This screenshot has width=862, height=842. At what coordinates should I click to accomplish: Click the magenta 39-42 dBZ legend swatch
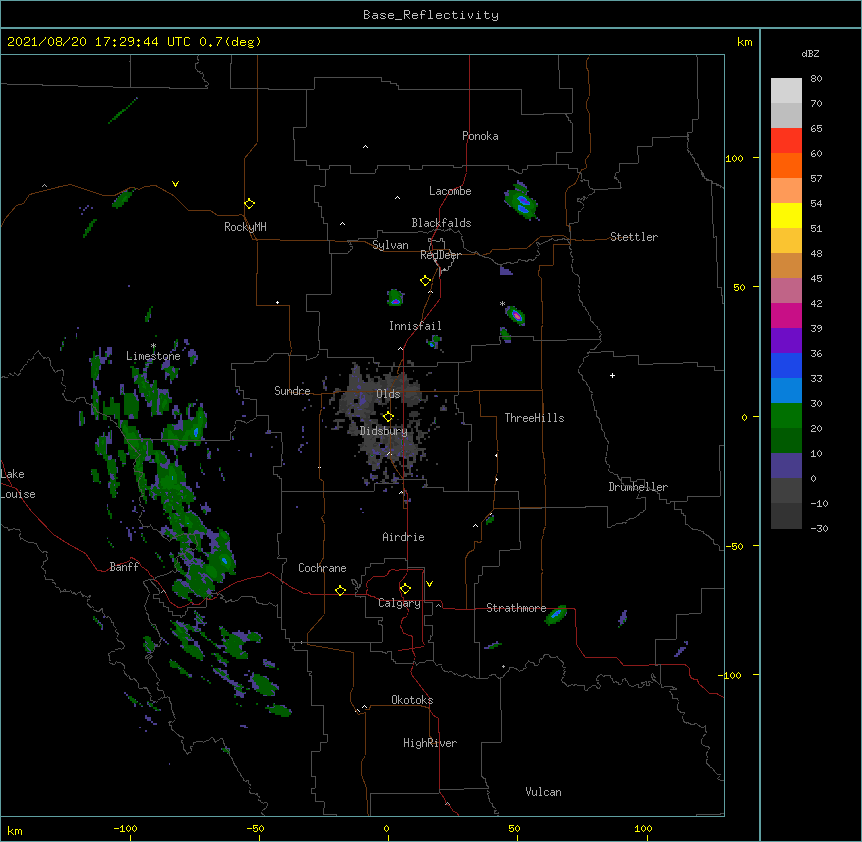(786, 316)
